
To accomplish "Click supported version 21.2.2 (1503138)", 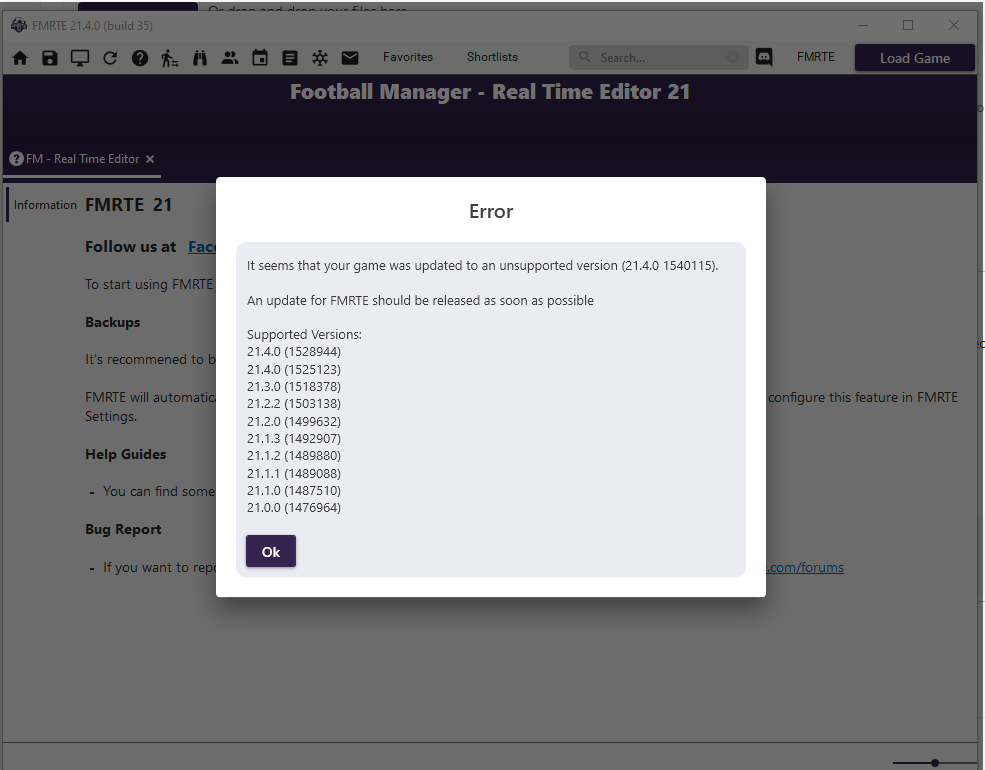I will pyautogui.click(x=294, y=404).
